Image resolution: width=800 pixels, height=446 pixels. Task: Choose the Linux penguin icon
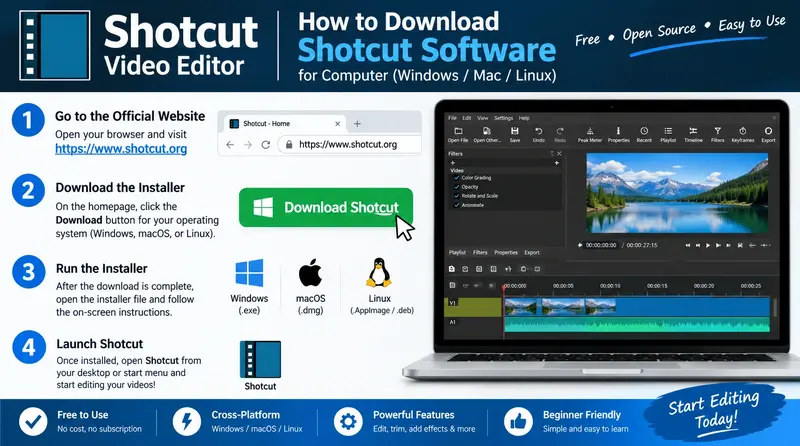[379, 273]
